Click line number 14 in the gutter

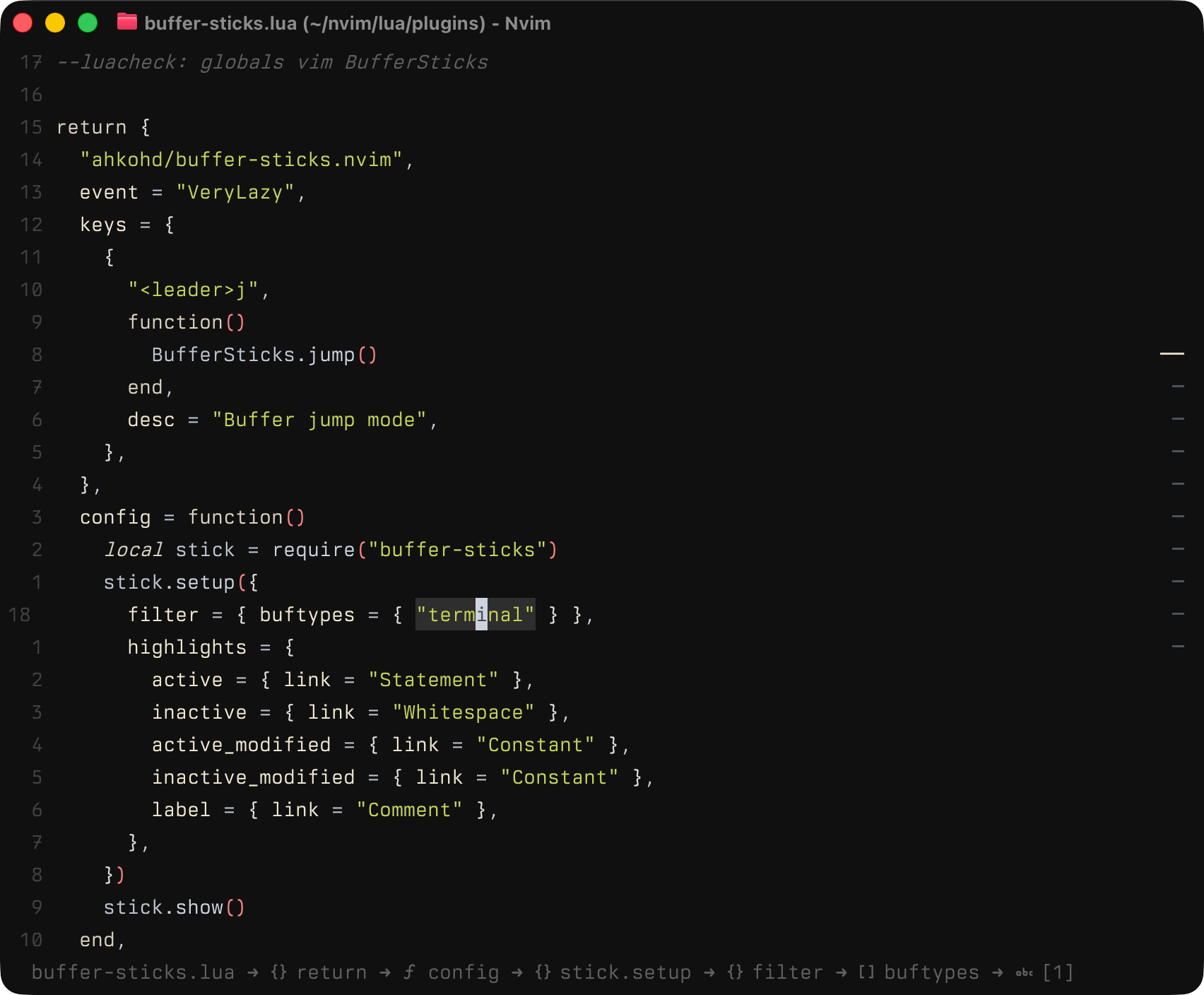31,160
